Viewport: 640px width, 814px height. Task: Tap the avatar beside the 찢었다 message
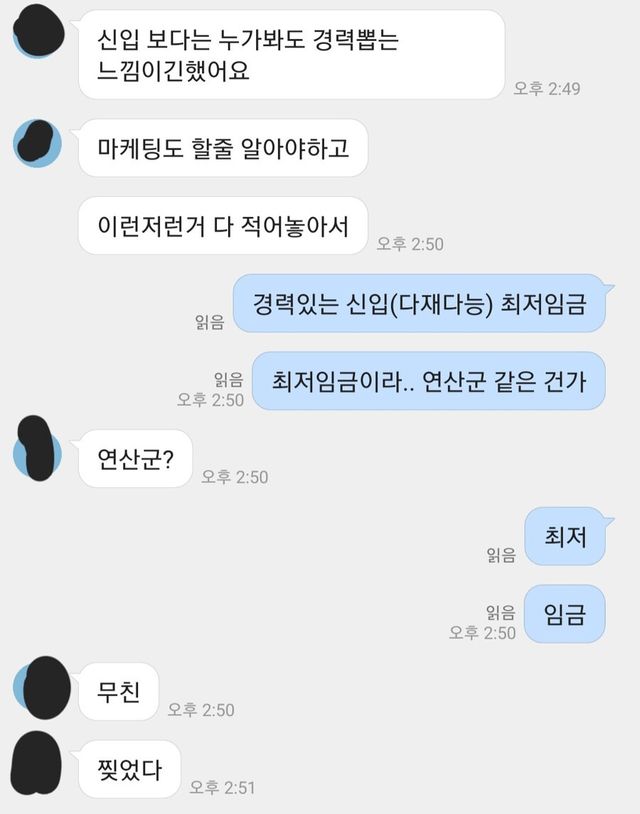(x=36, y=763)
